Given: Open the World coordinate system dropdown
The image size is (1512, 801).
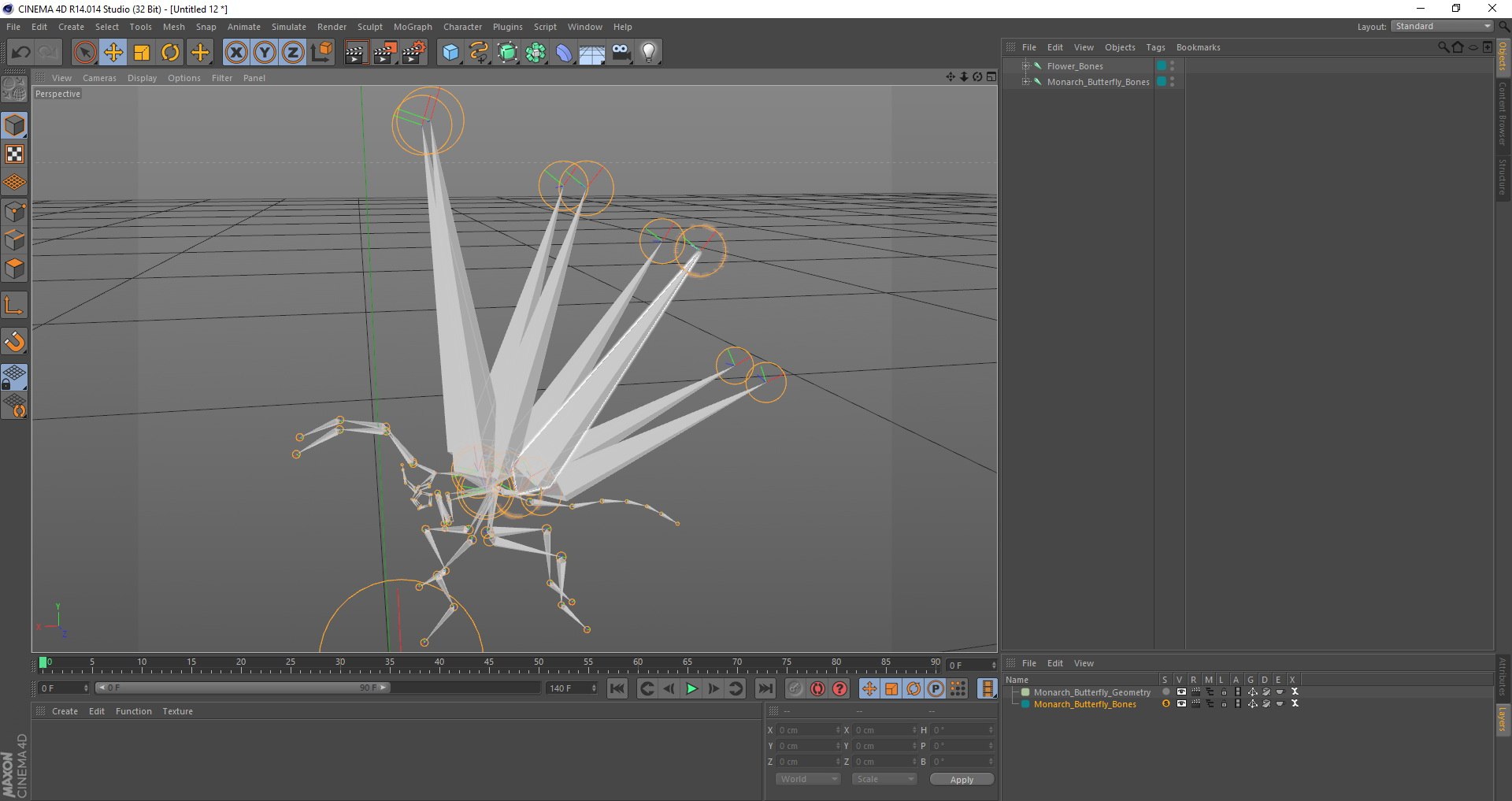Looking at the screenshot, I should click(808, 779).
